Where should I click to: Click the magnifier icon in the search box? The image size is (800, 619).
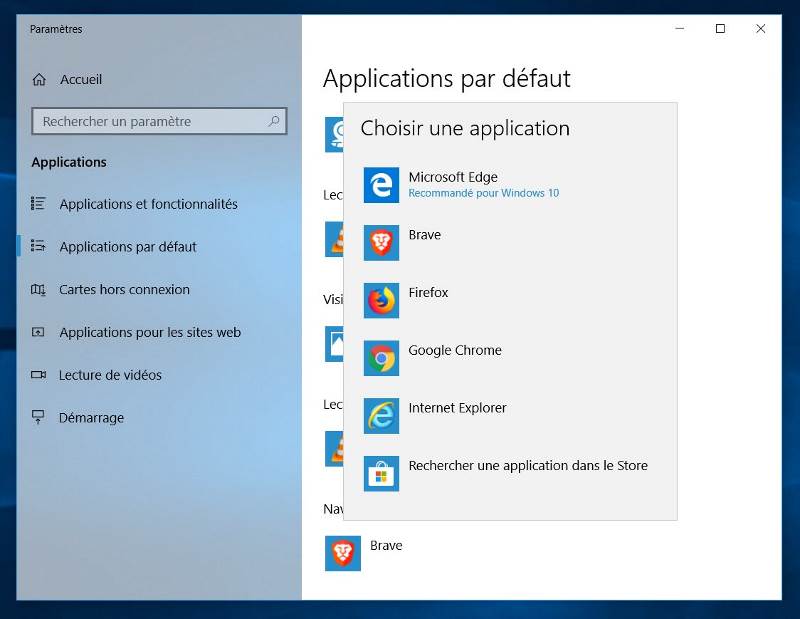click(274, 121)
